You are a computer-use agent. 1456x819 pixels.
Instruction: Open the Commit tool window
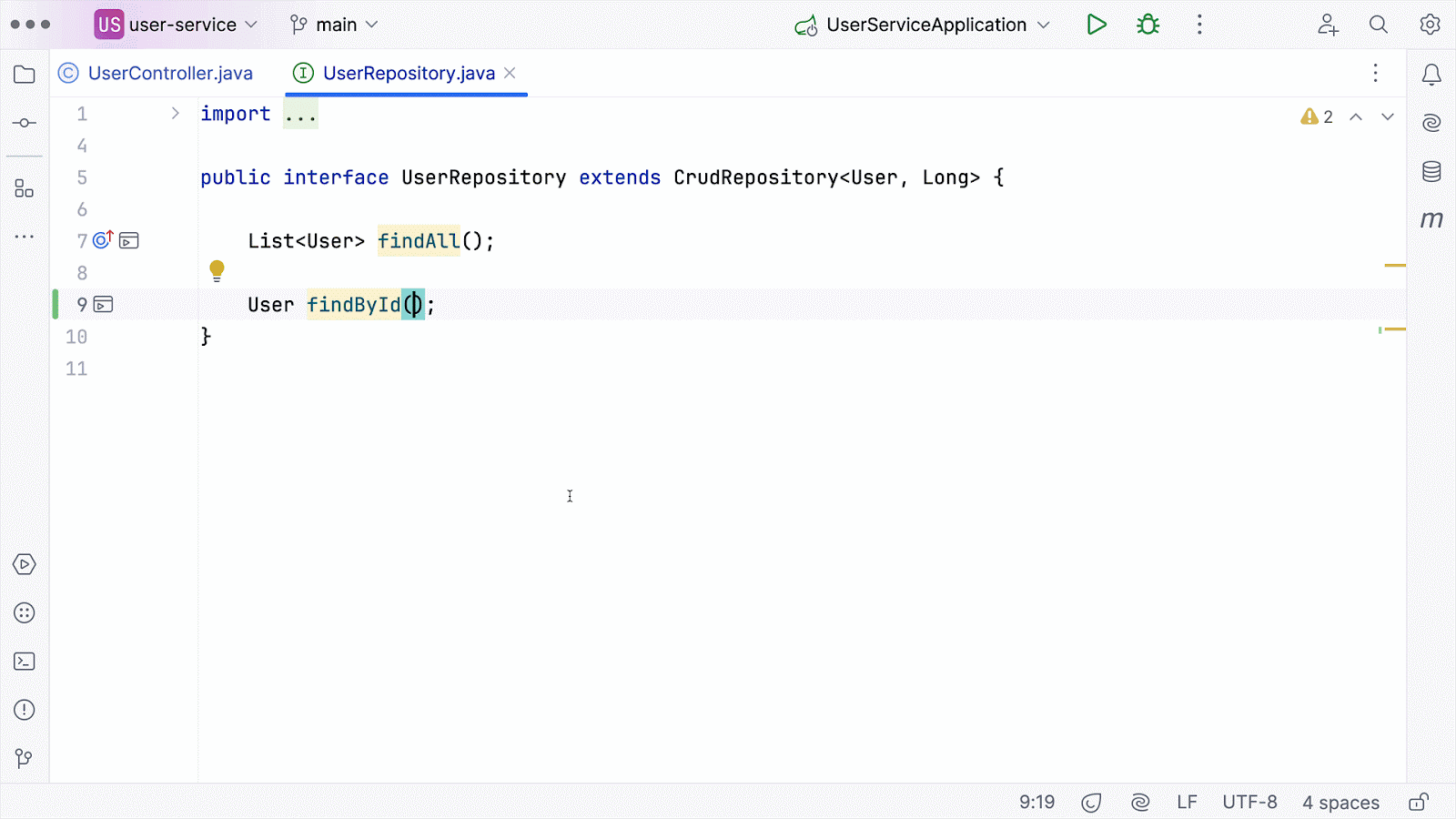click(x=25, y=123)
